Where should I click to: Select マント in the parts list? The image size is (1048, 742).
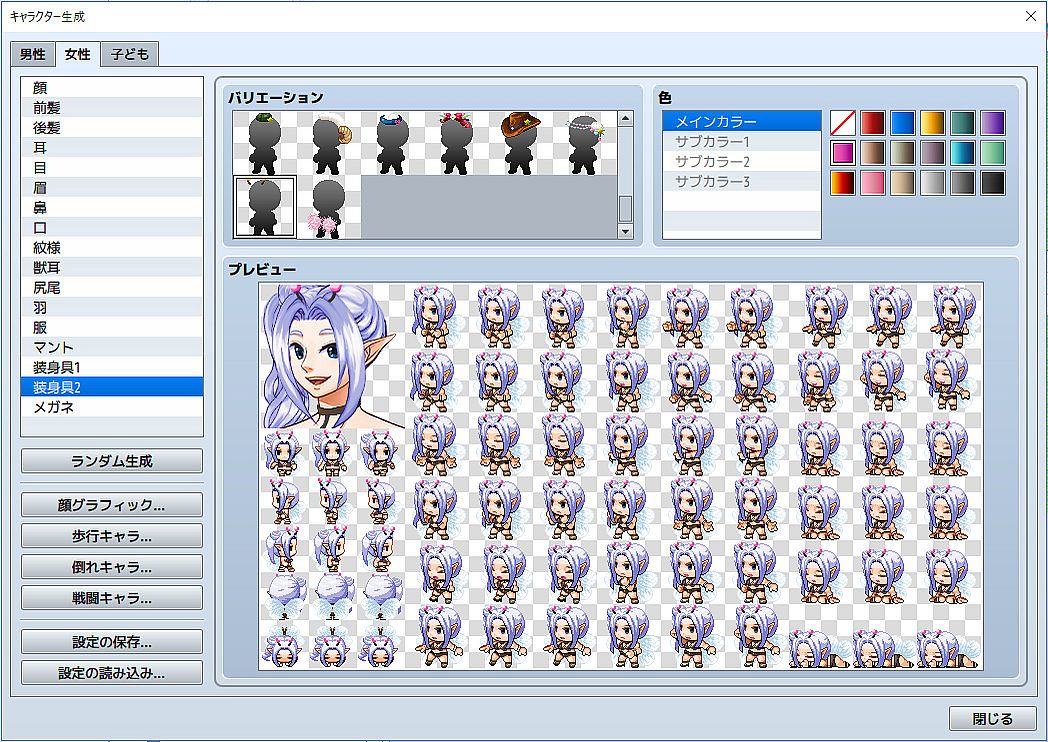[x=112, y=348]
